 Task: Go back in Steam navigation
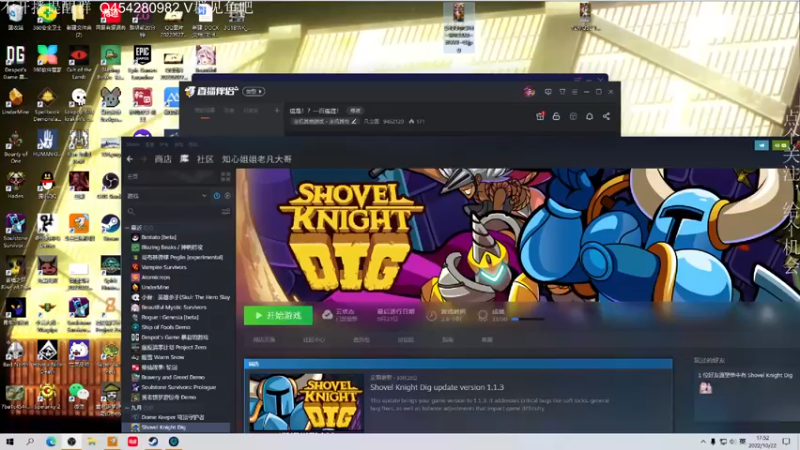click(x=130, y=159)
